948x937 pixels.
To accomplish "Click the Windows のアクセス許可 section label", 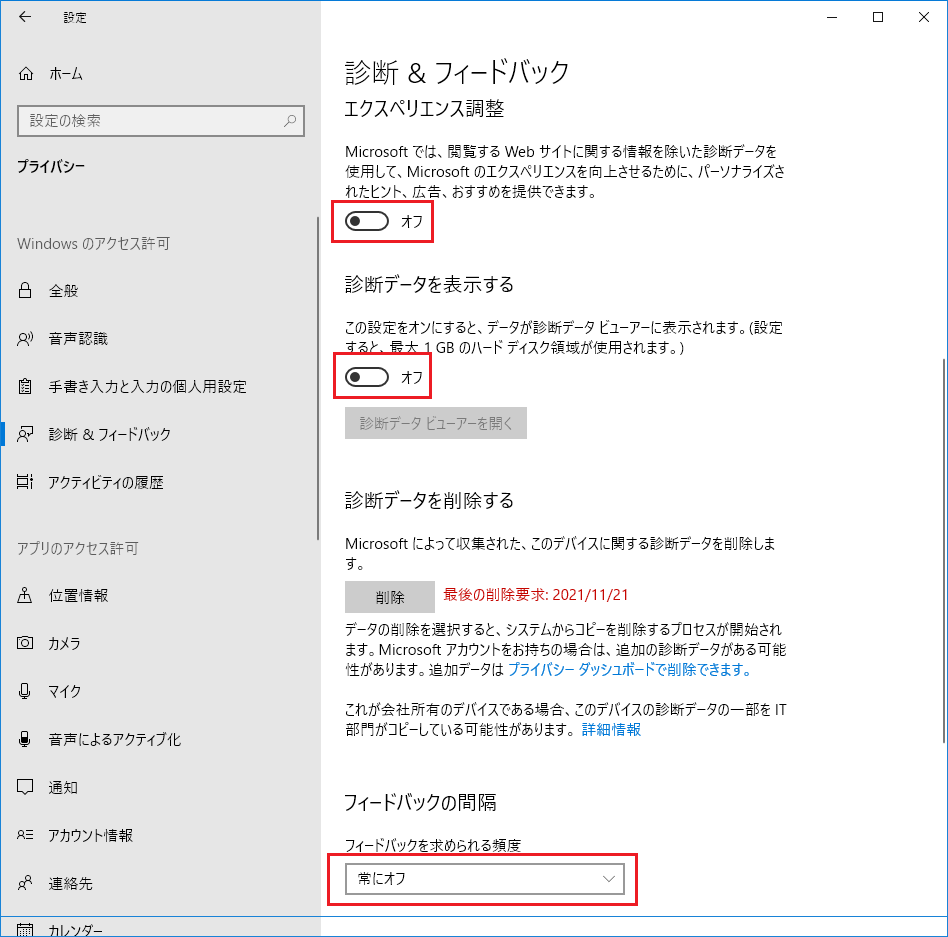I will tap(94, 244).
